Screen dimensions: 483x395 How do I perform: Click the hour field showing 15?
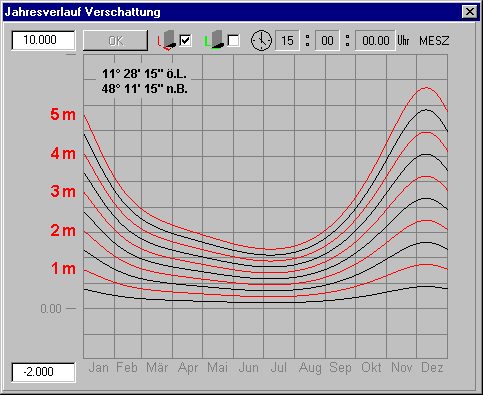pos(287,41)
